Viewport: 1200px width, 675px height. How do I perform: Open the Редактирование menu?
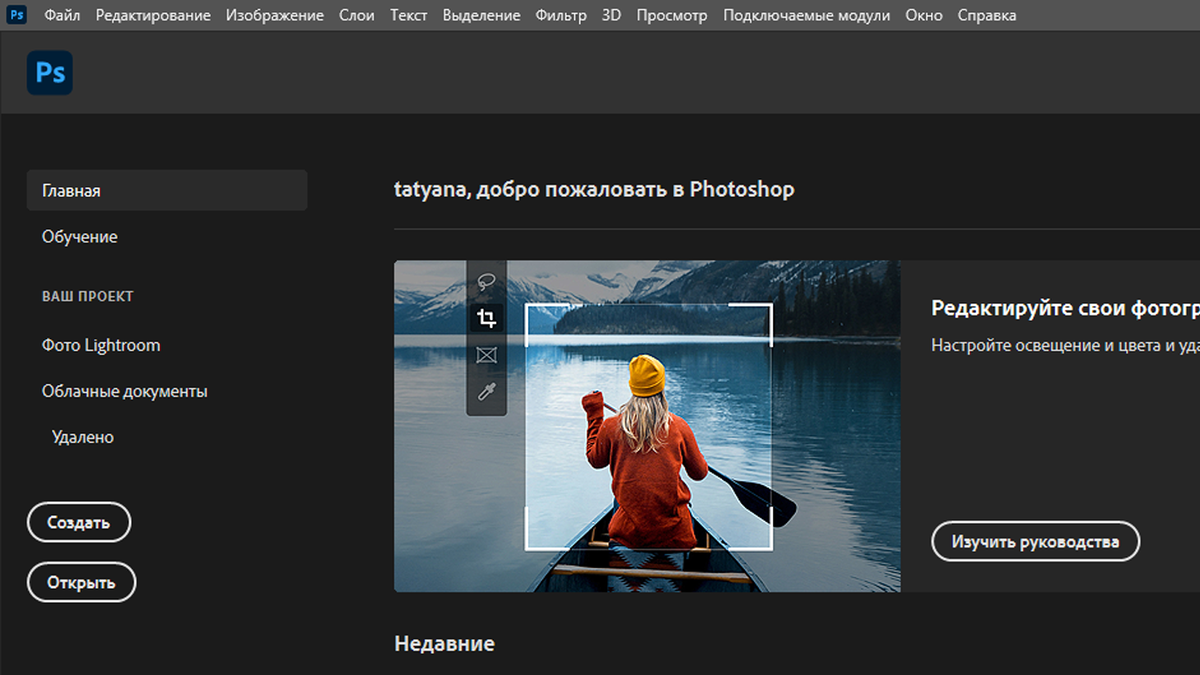point(153,15)
